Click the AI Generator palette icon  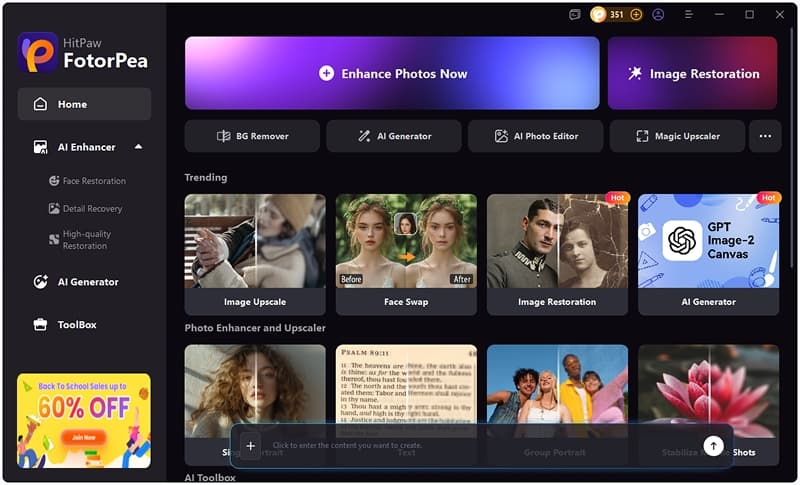tap(40, 282)
